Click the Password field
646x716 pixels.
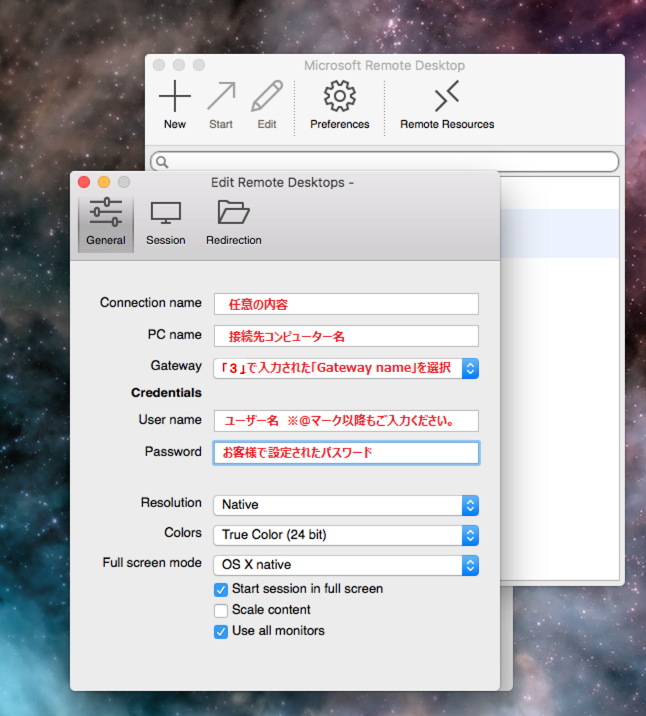coord(346,453)
